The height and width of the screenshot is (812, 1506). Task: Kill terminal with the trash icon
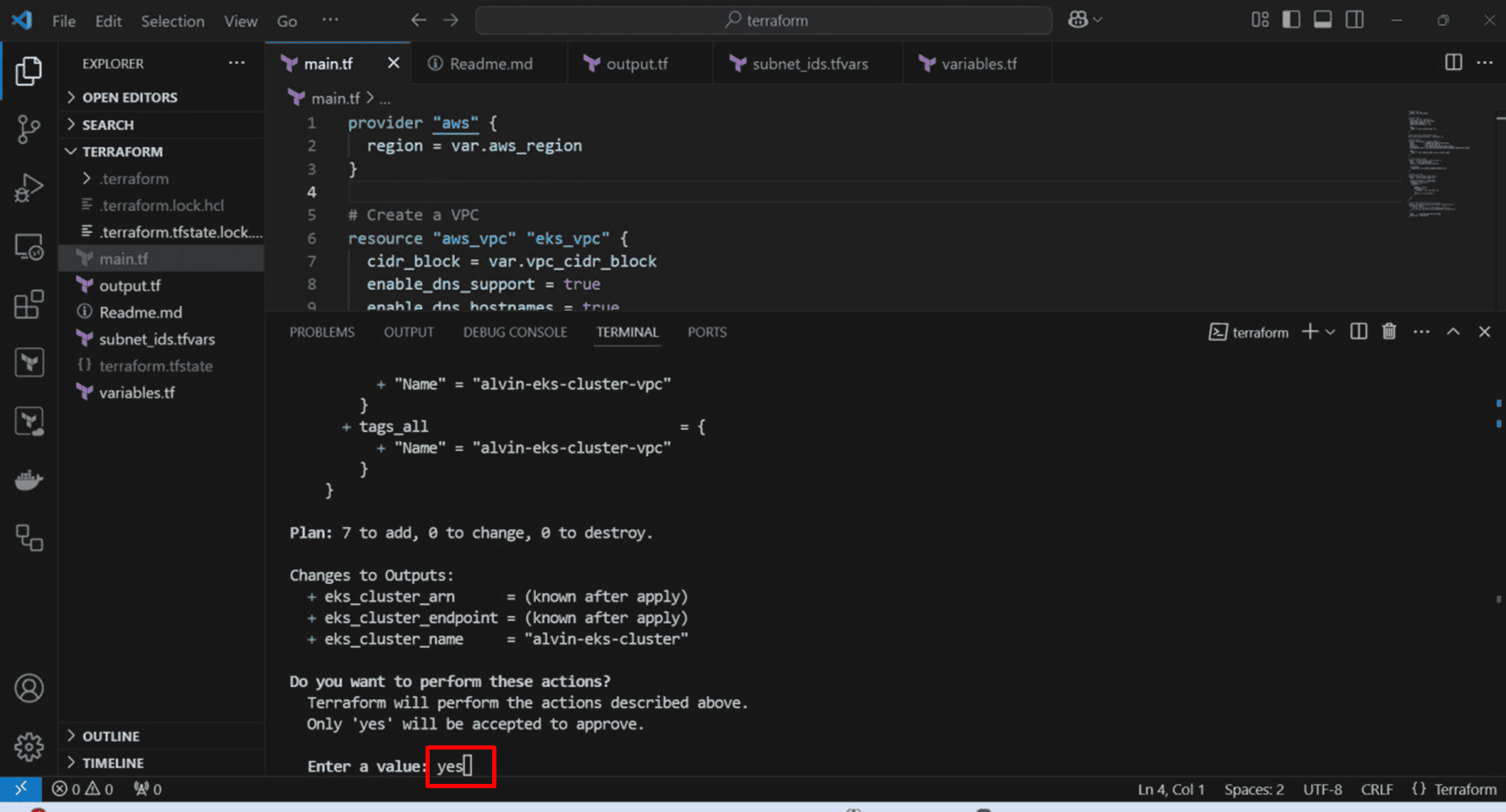click(x=1389, y=331)
